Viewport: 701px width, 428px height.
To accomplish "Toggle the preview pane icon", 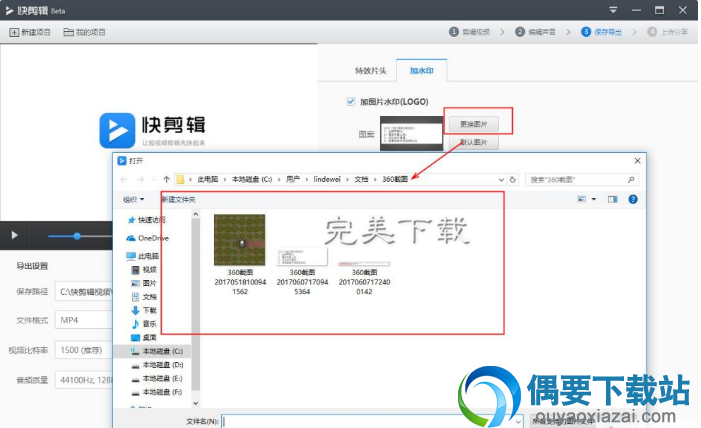I will [612, 199].
